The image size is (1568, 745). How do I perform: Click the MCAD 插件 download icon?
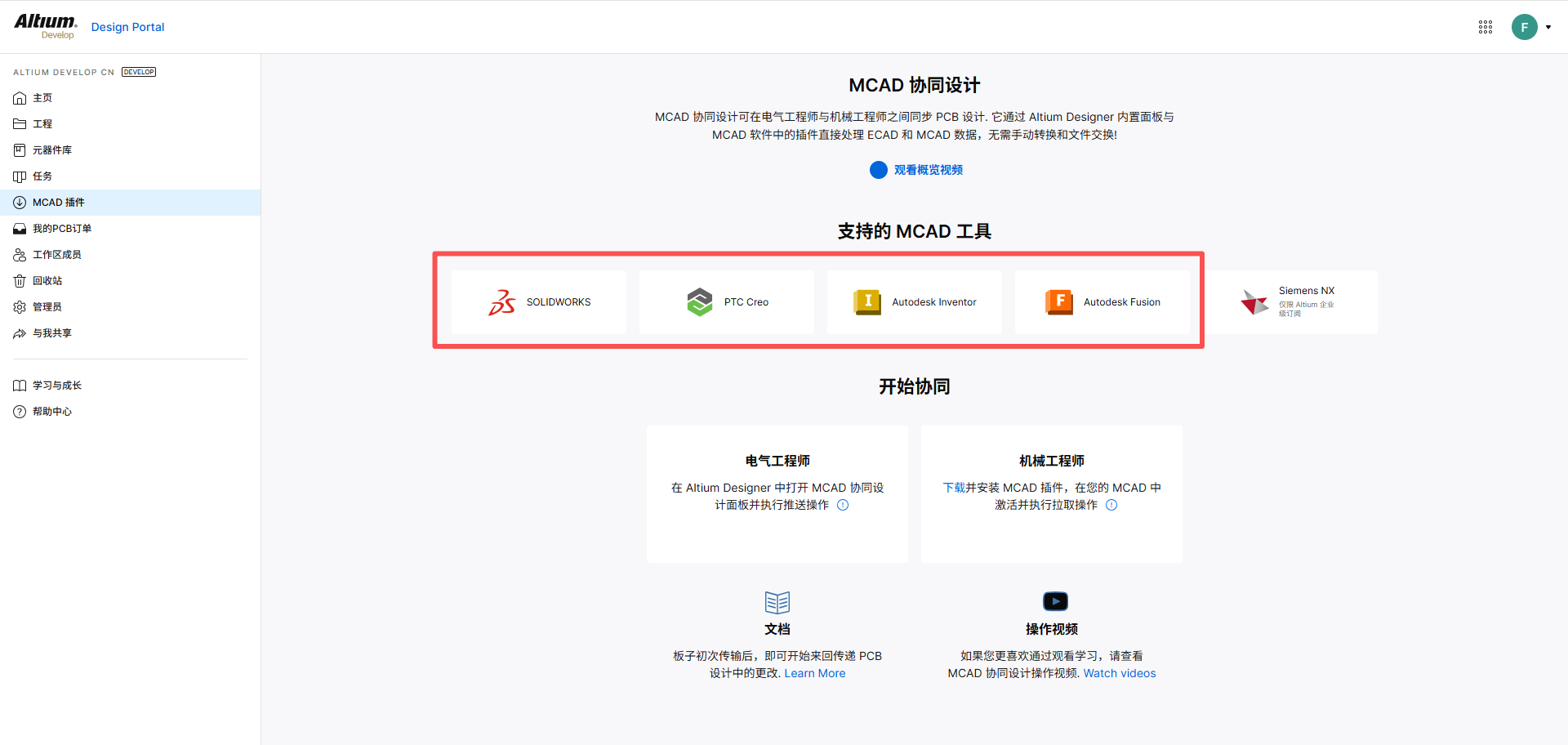[20, 203]
